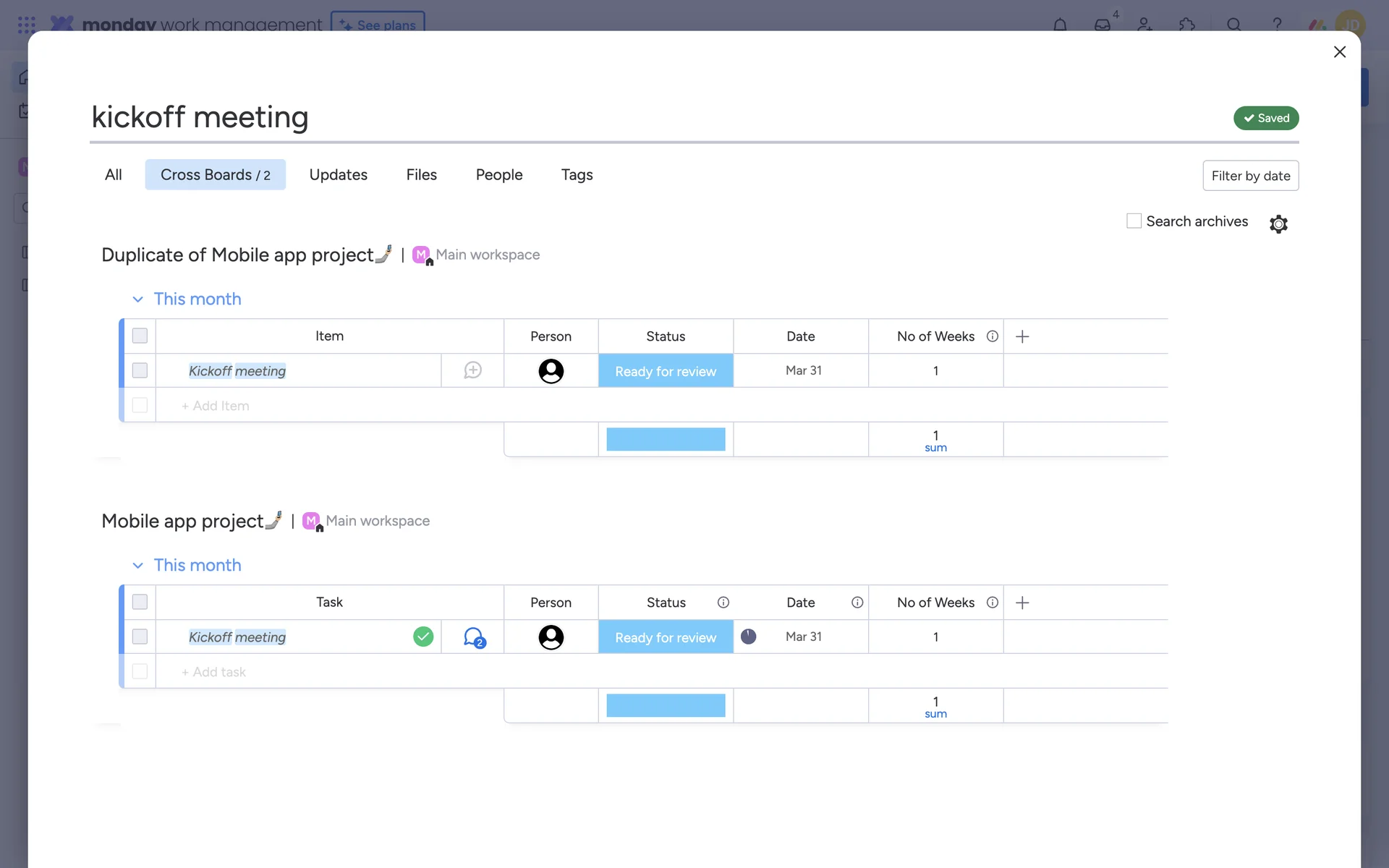
Task: Open Ready for review status in first table
Action: click(665, 371)
